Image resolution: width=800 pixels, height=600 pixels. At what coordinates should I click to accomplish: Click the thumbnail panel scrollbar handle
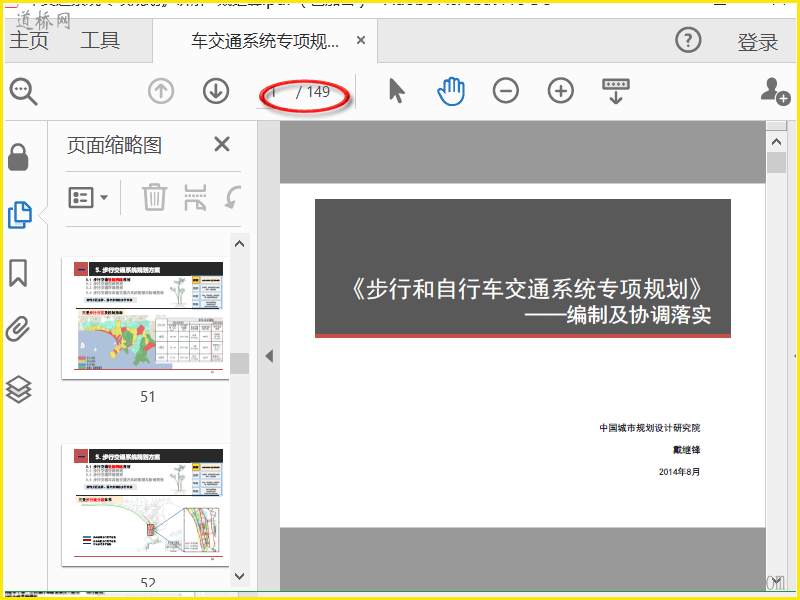(239, 364)
